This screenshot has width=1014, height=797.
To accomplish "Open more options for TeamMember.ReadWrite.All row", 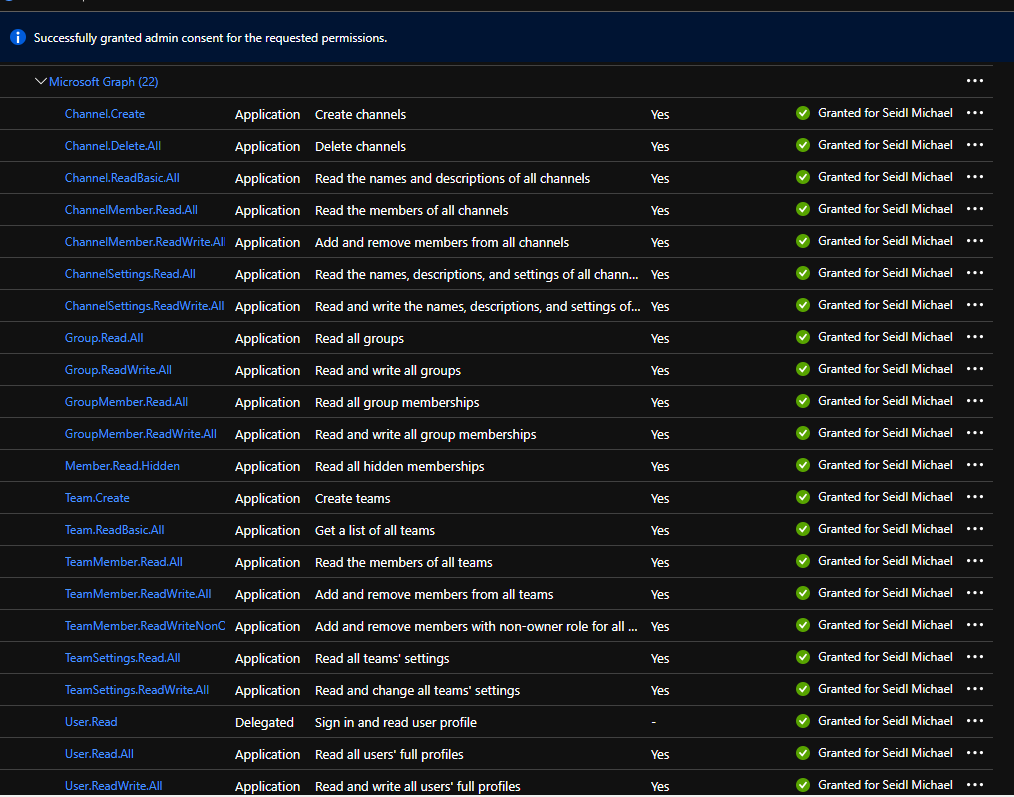I will (975, 593).
